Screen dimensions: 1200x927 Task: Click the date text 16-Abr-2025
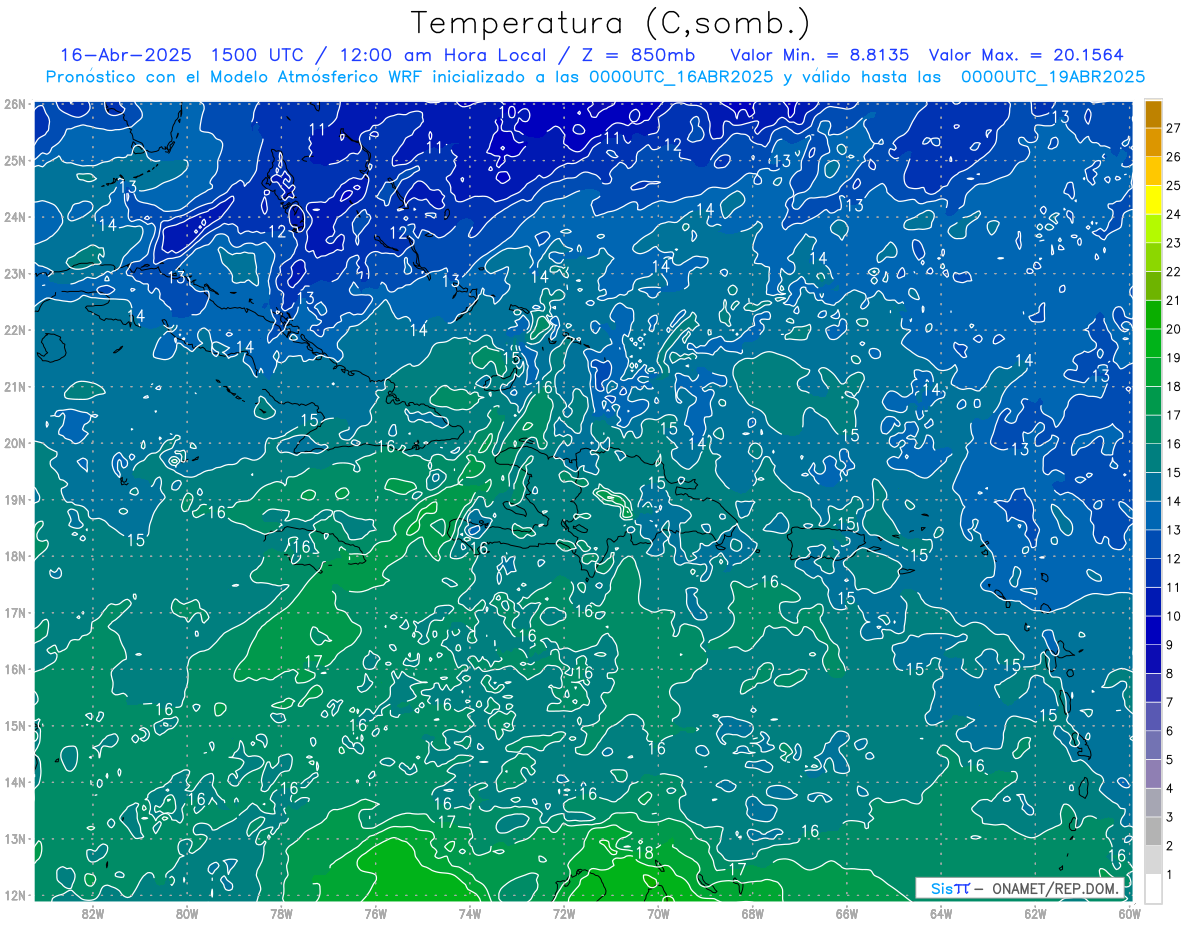124,54
